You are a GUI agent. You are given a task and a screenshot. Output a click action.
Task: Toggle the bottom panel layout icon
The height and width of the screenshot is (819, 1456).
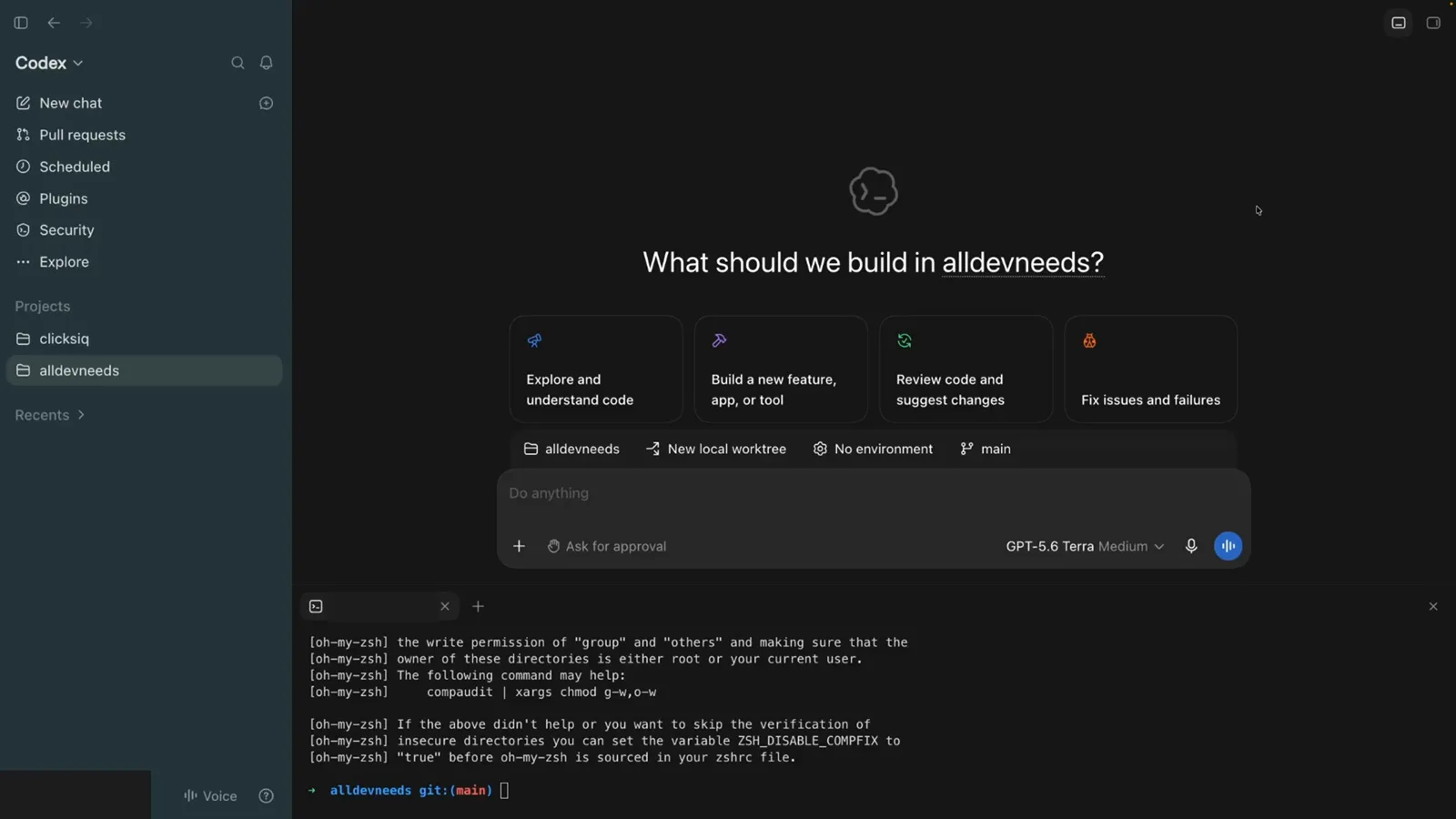[1399, 23]
